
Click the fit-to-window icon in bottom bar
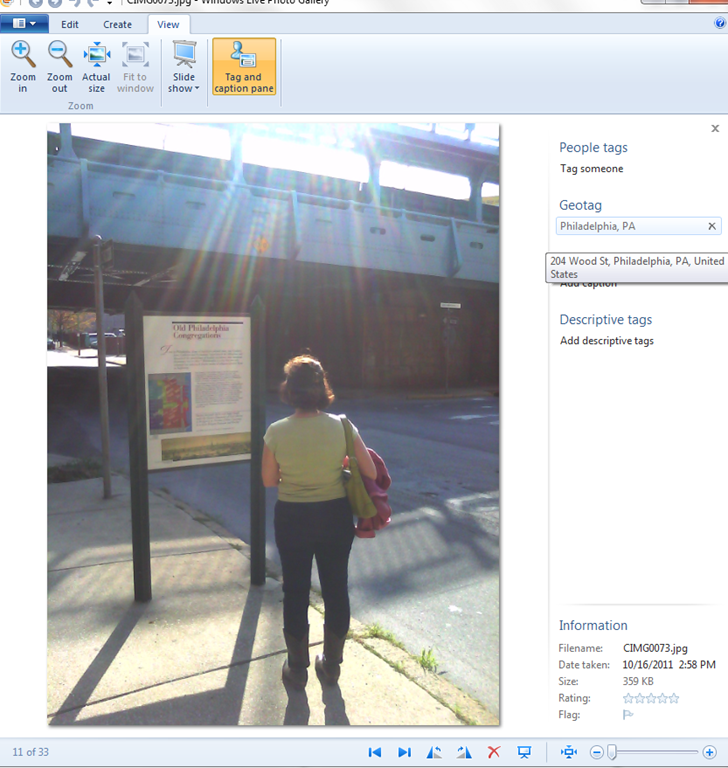(x=569, y=752)
